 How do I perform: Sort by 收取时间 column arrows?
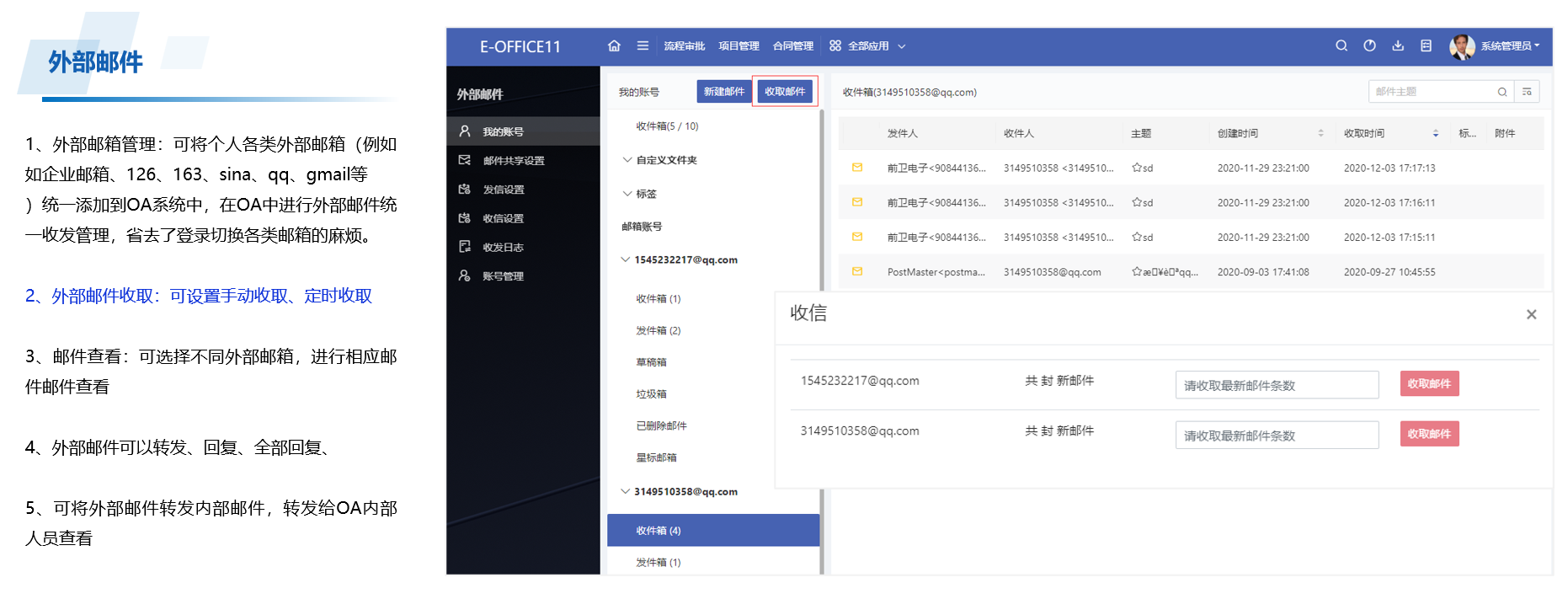pos(1436,133)
